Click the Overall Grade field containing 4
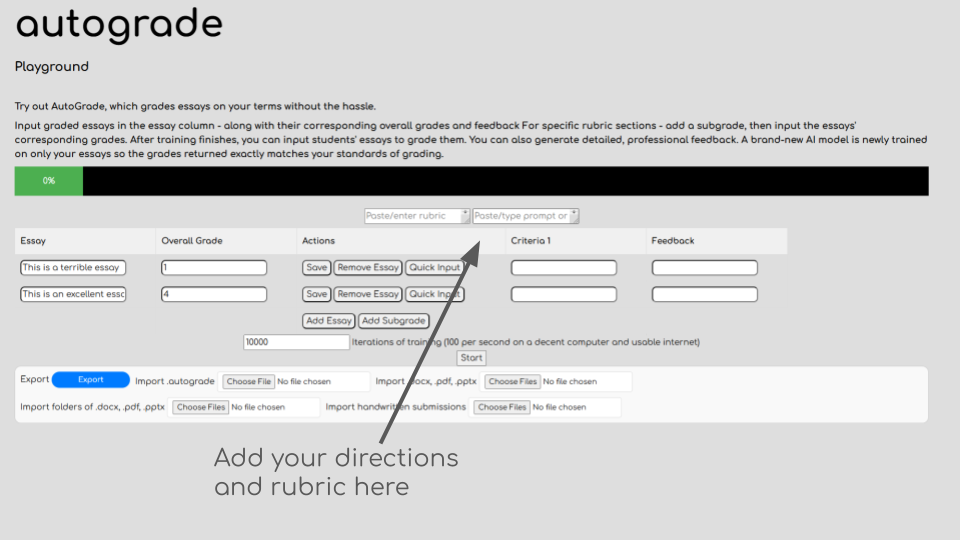Image resolution: width=960 pixels, height=540 pixels. click(214, 294)
